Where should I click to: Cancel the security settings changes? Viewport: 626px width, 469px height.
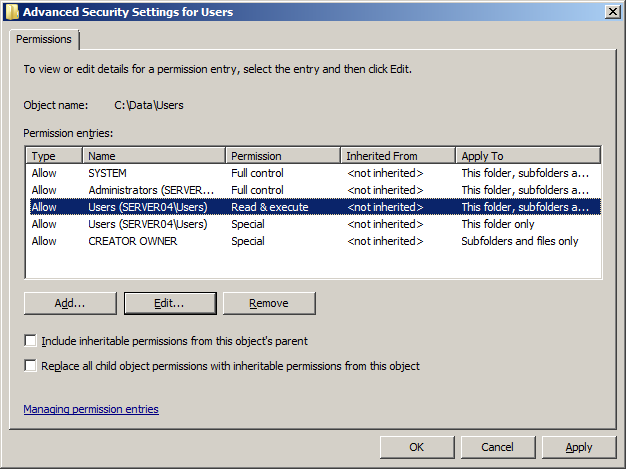pos(497,447)
